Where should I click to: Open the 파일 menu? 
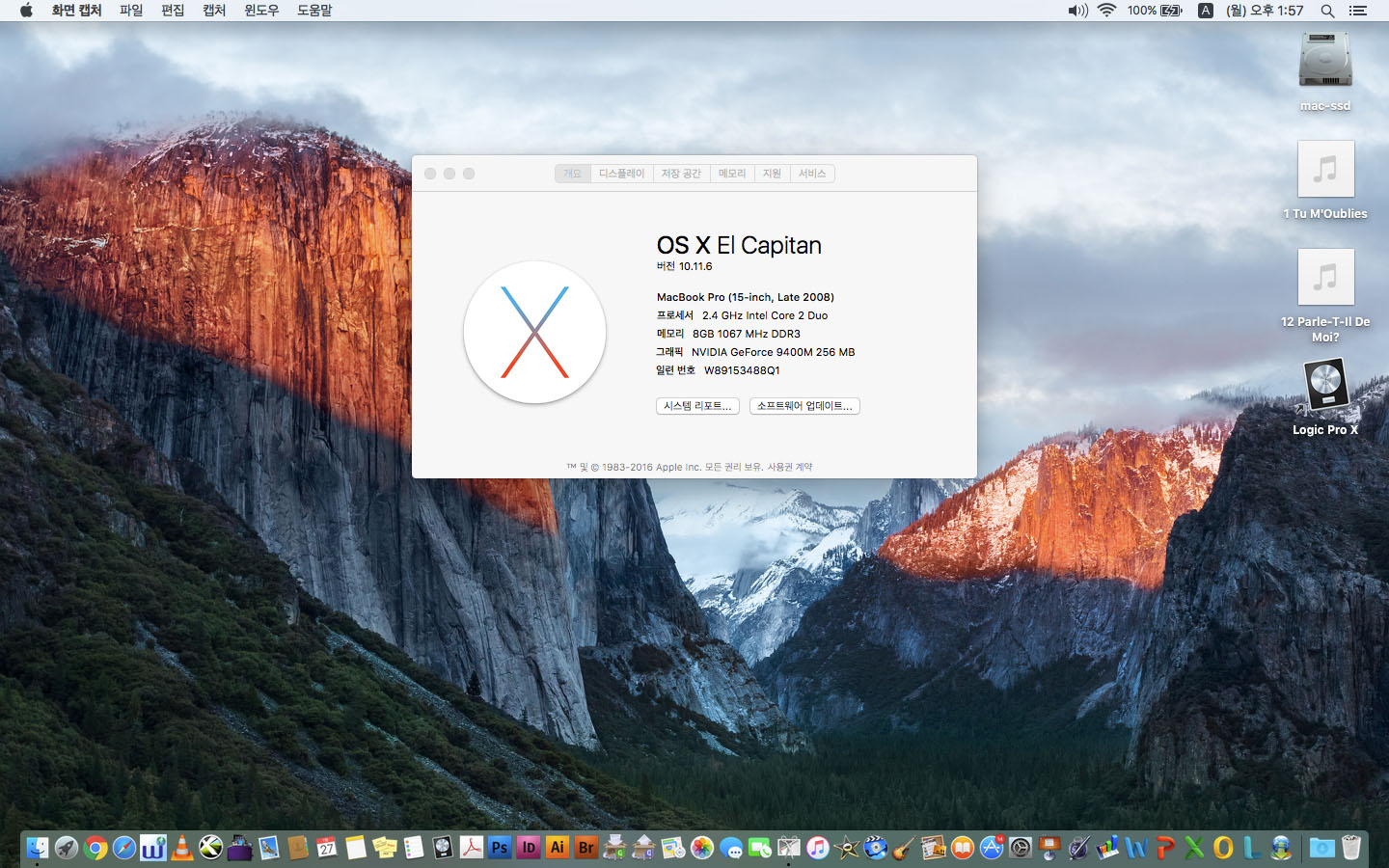pos(131,11)
